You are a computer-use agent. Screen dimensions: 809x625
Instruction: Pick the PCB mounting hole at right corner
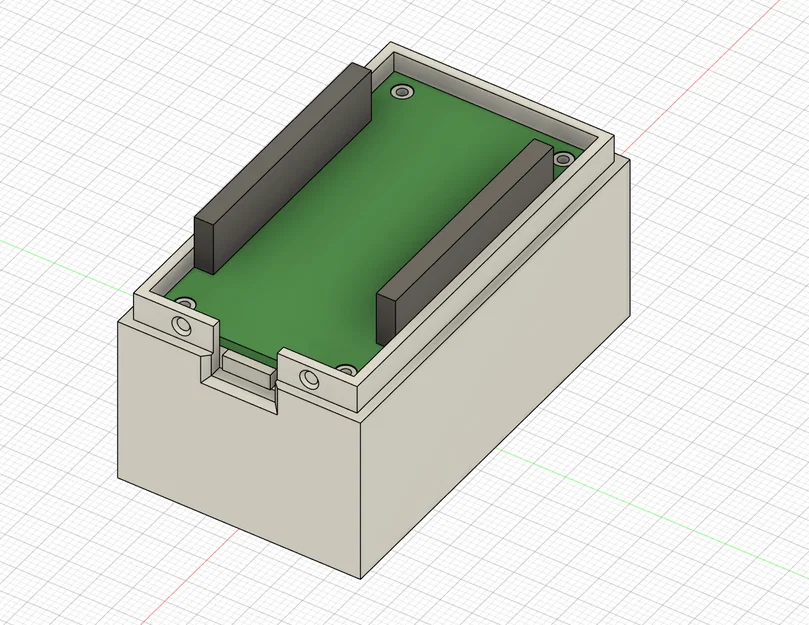(x=563, y=158)
